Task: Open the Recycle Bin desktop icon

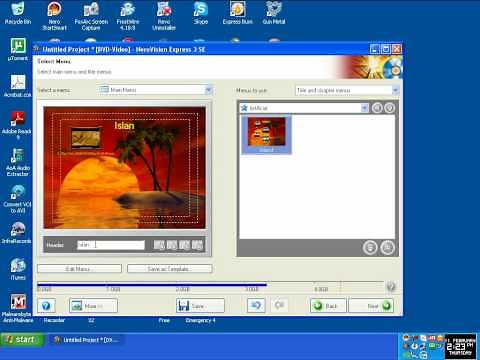Action: point(18,13)
